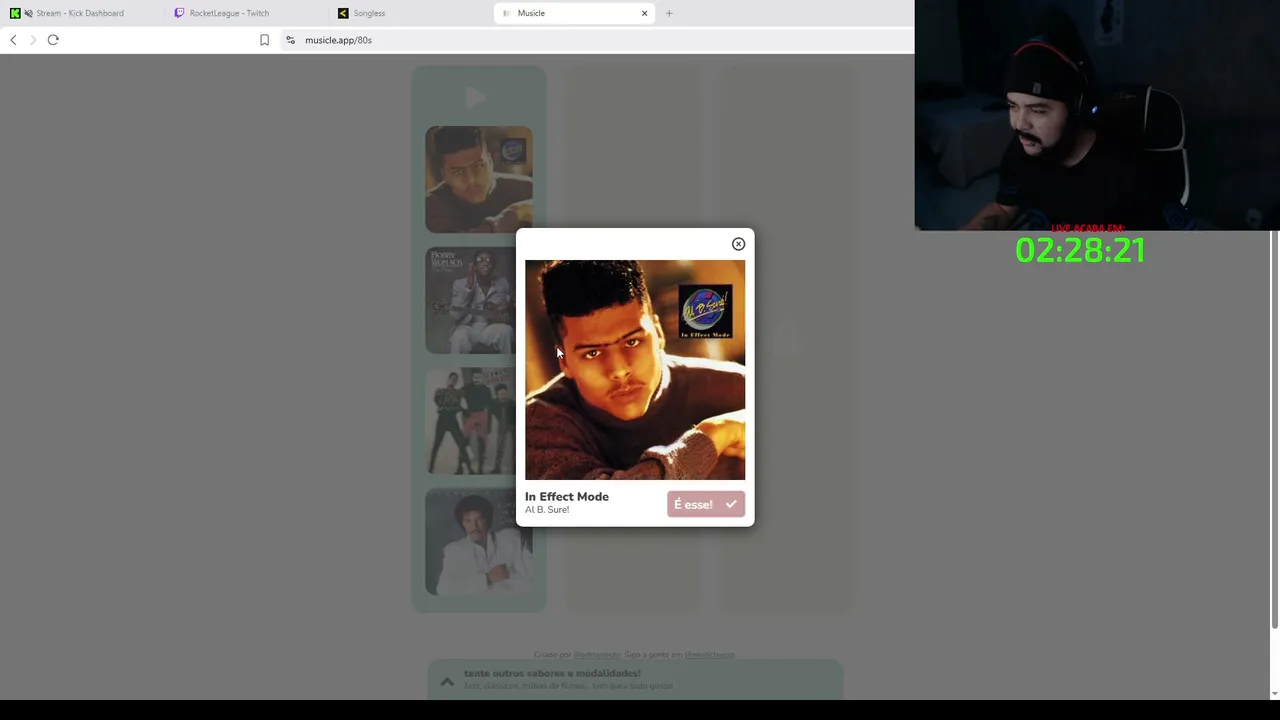
Task: Click the In Effect Mode album cover in popup
Action: 635,370
